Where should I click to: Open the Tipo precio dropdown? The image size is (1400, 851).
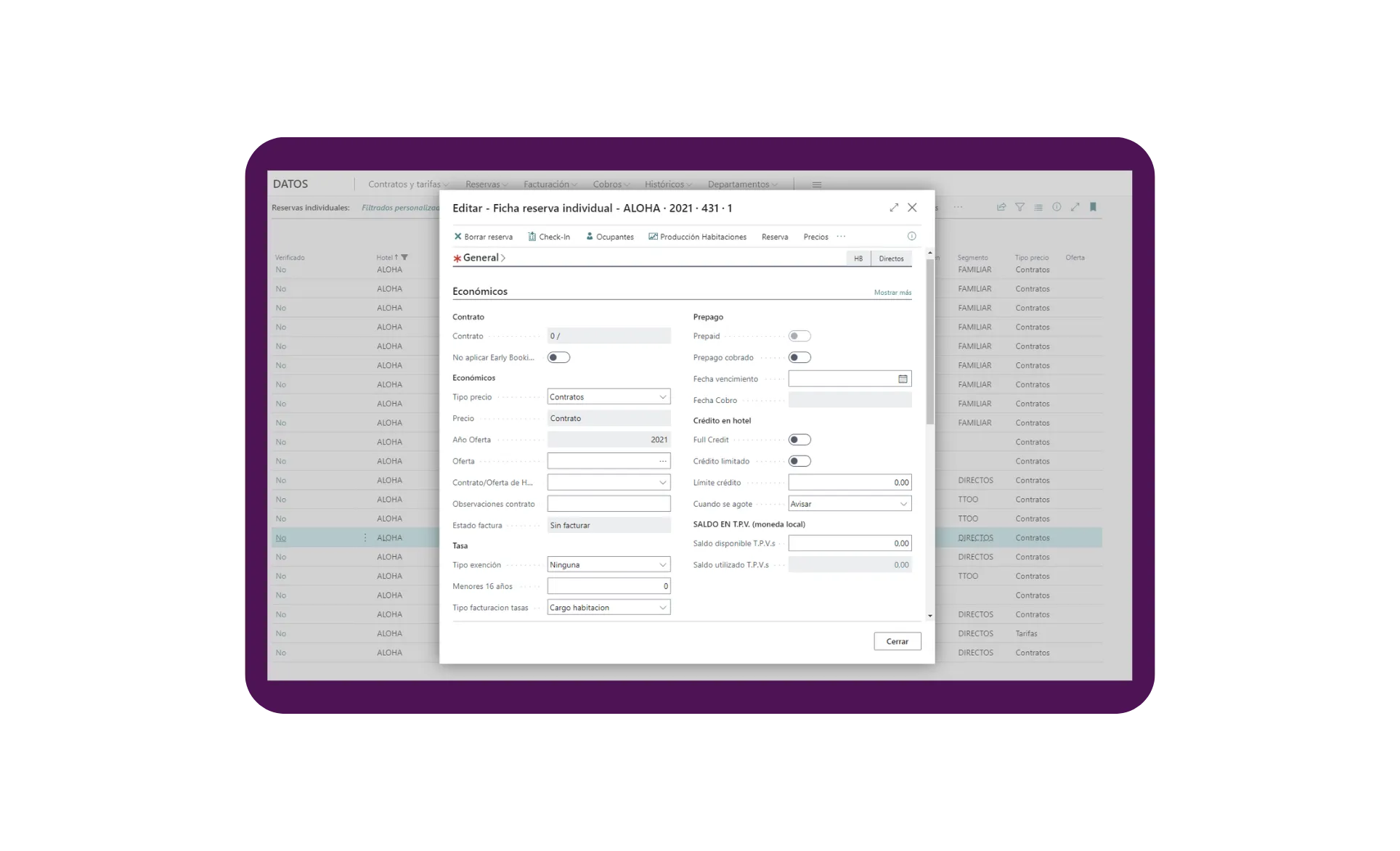609,397
